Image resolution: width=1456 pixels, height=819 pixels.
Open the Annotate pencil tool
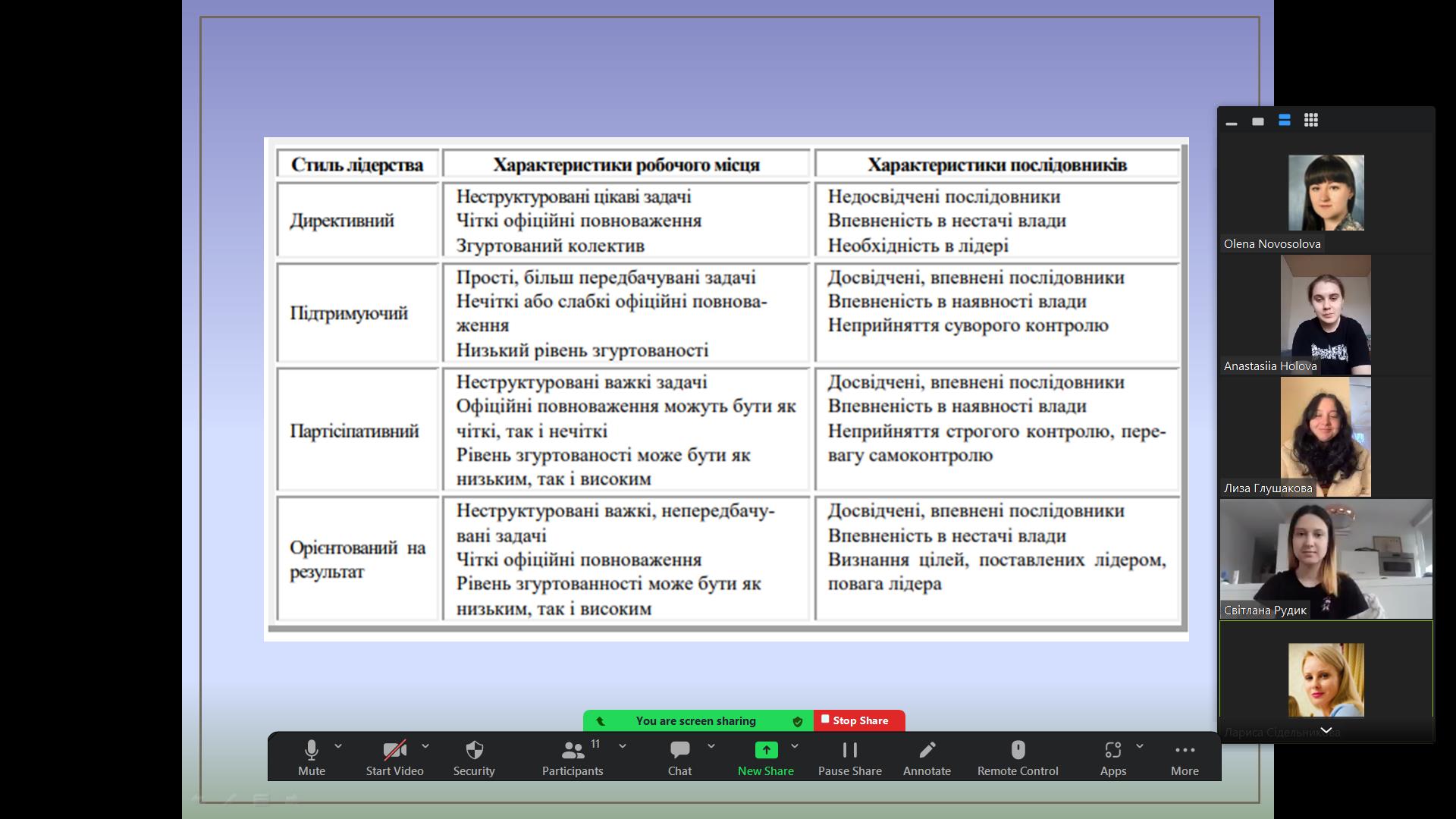(927, 758)
